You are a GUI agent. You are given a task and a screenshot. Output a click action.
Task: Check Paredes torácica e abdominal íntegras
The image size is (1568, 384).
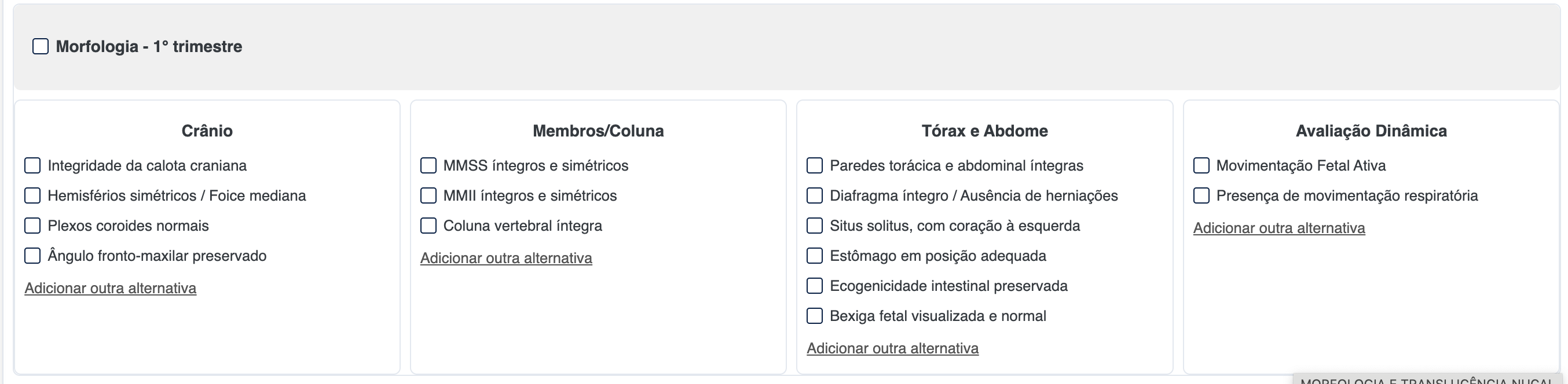815,165
